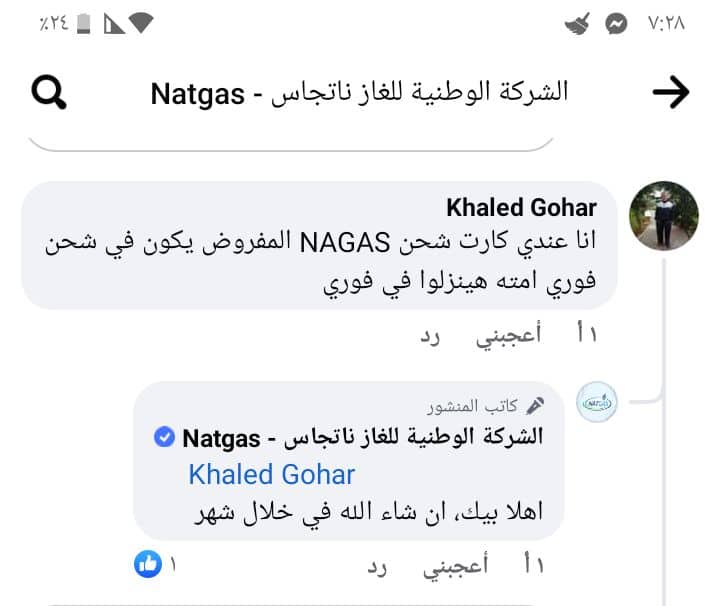Tap the pencil icon beside كاتب المنشور
Viewport: 720px width, 606px height.
pyautogui.click(x=536, y=406)
